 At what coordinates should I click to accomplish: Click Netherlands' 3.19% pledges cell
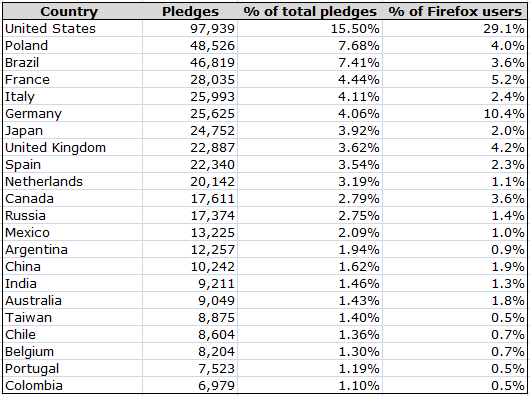click(310, 181)
